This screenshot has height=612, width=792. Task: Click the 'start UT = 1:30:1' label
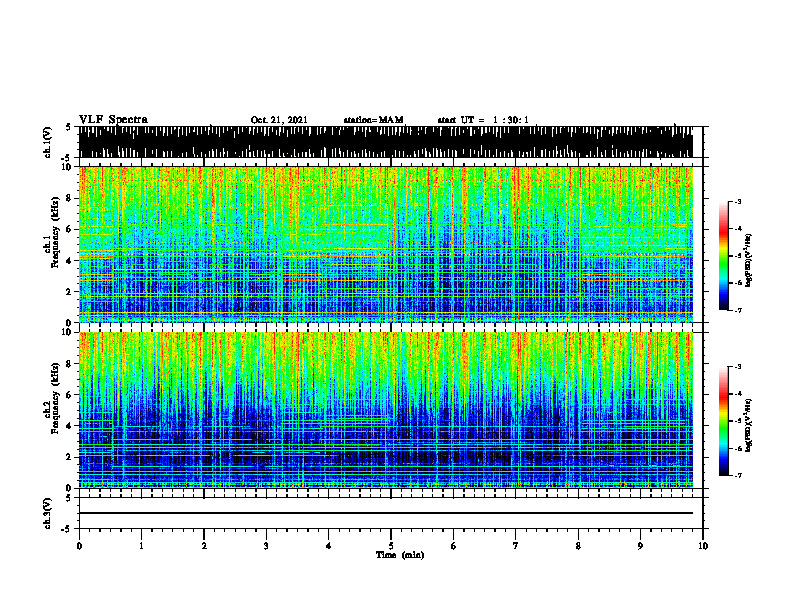tap(483, 120)
